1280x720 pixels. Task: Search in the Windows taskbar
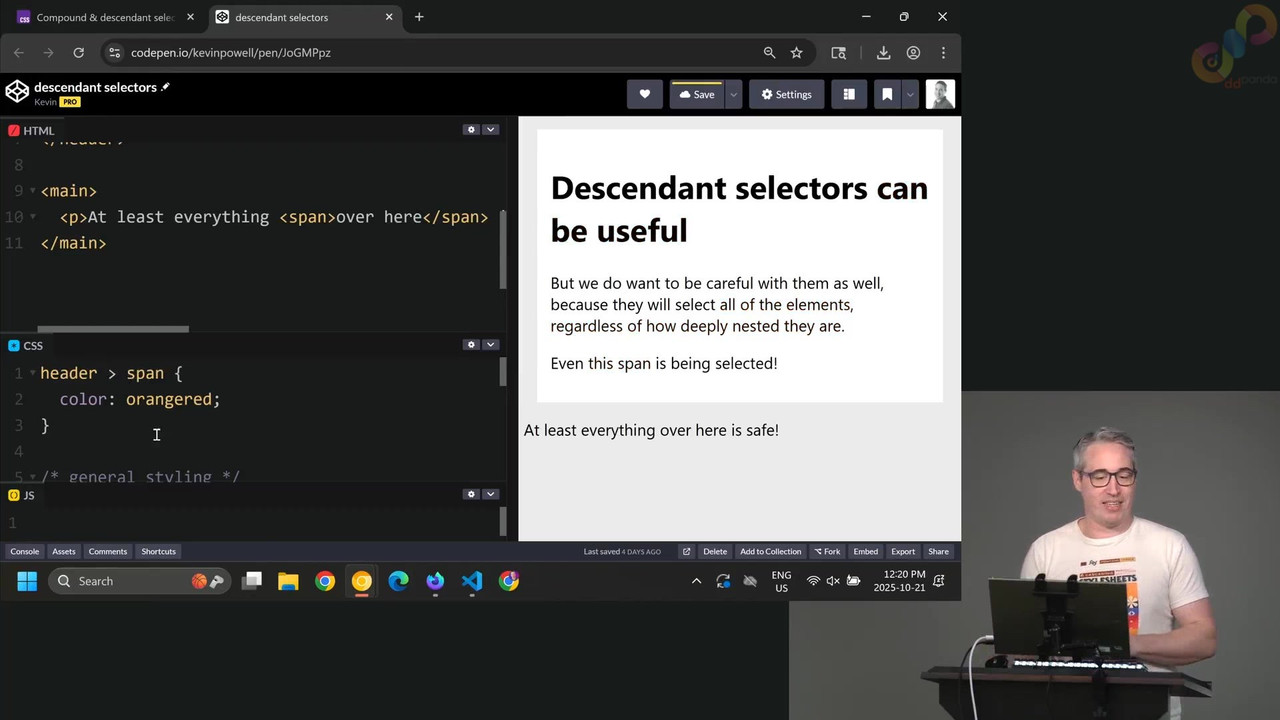tap(138, 581)
